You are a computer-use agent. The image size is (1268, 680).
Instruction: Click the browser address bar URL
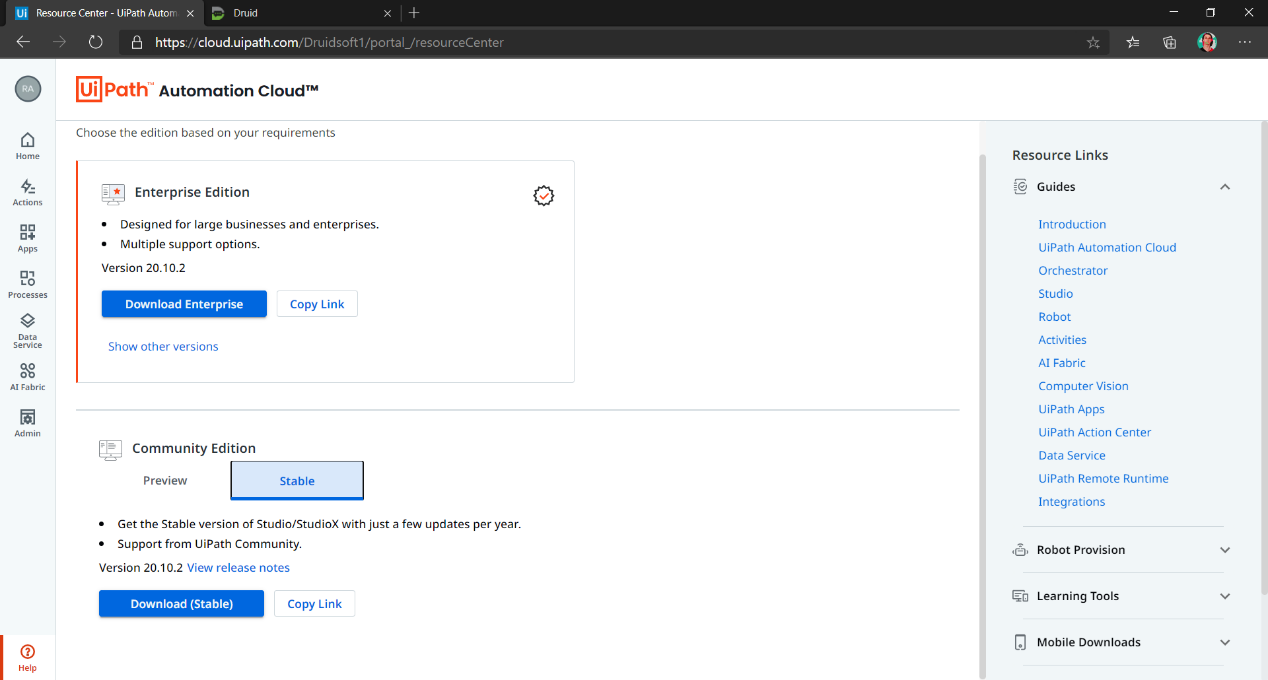pos(330,43)
